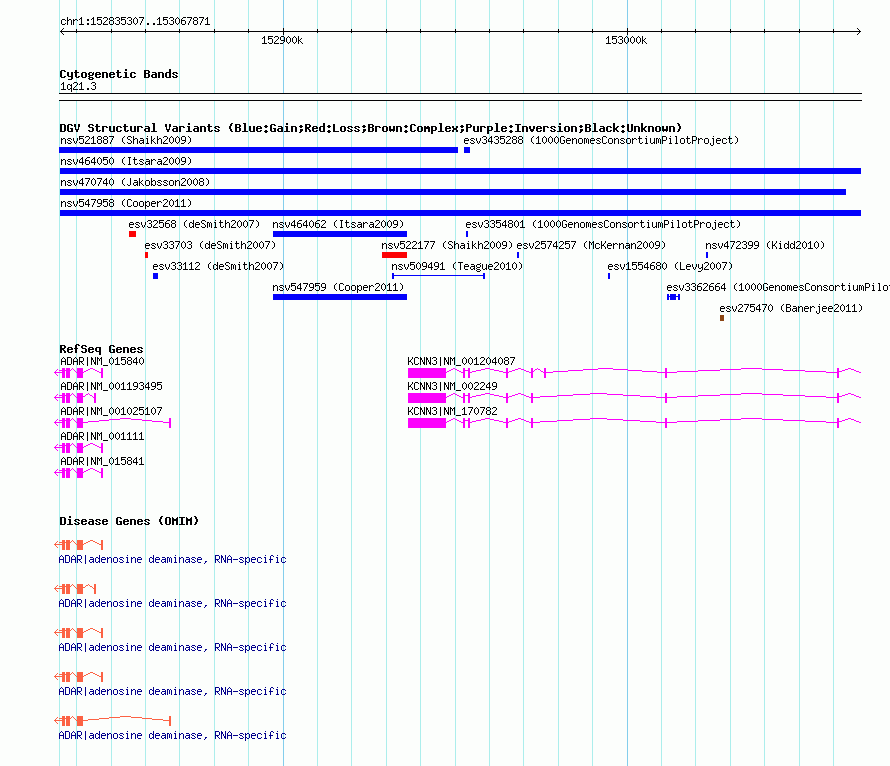Screen dimensions: 890x766
Task: Click the red nsv522177 loss bar
Action: click(394, 255)
